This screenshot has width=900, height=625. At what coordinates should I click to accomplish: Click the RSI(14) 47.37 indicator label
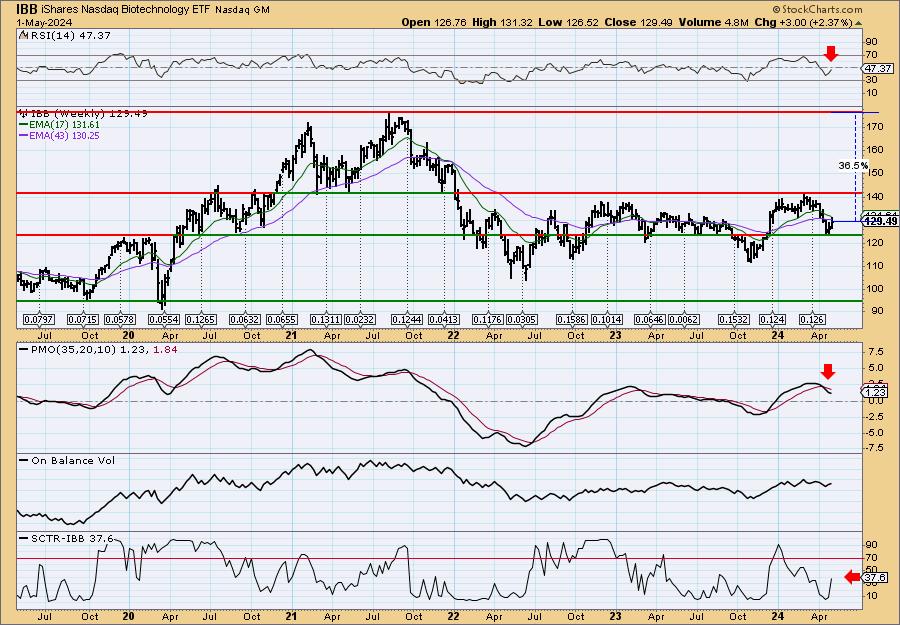coord(65,36)
